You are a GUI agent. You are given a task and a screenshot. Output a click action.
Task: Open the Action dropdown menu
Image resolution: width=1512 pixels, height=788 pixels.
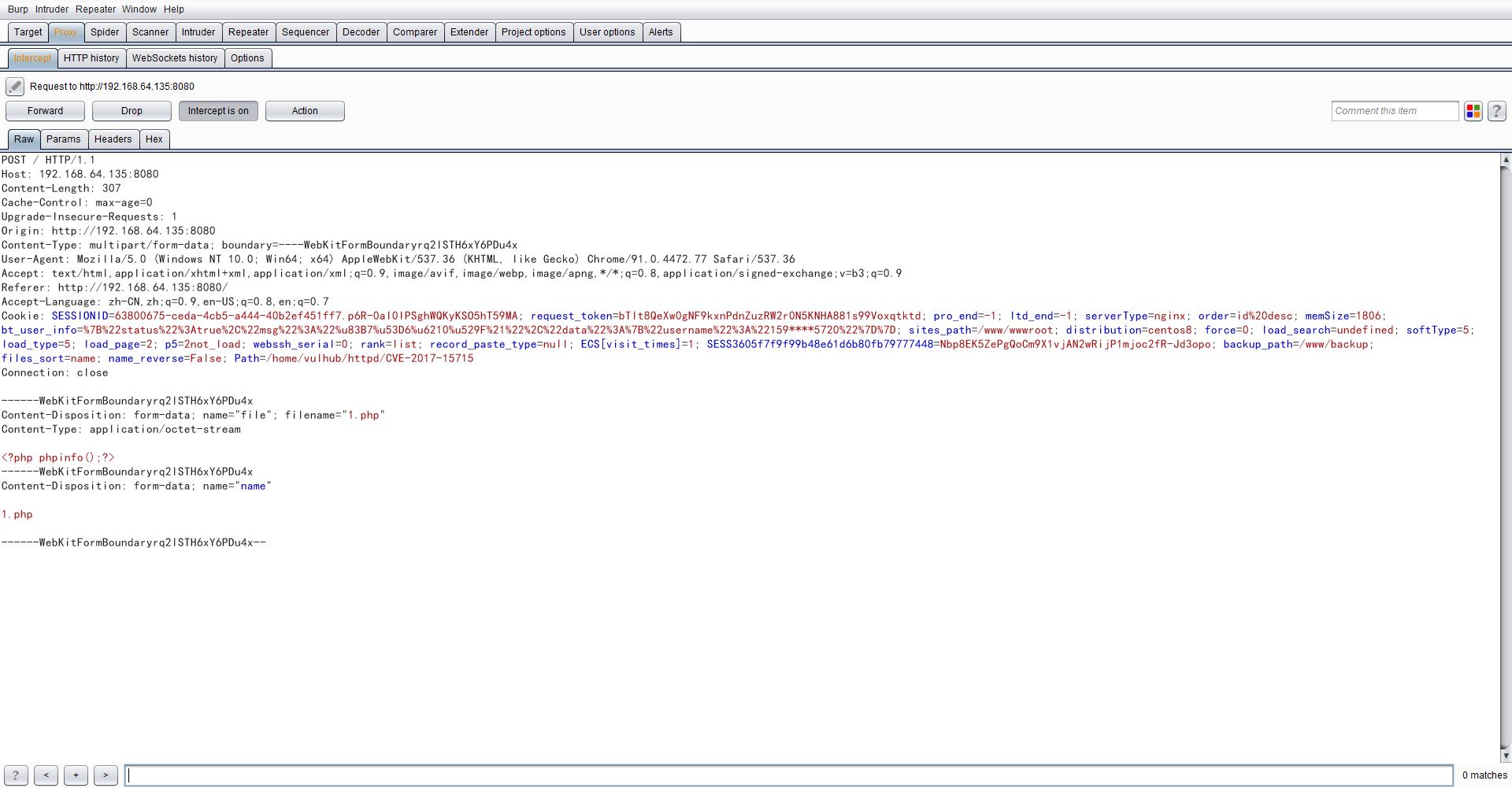[305, 111]
